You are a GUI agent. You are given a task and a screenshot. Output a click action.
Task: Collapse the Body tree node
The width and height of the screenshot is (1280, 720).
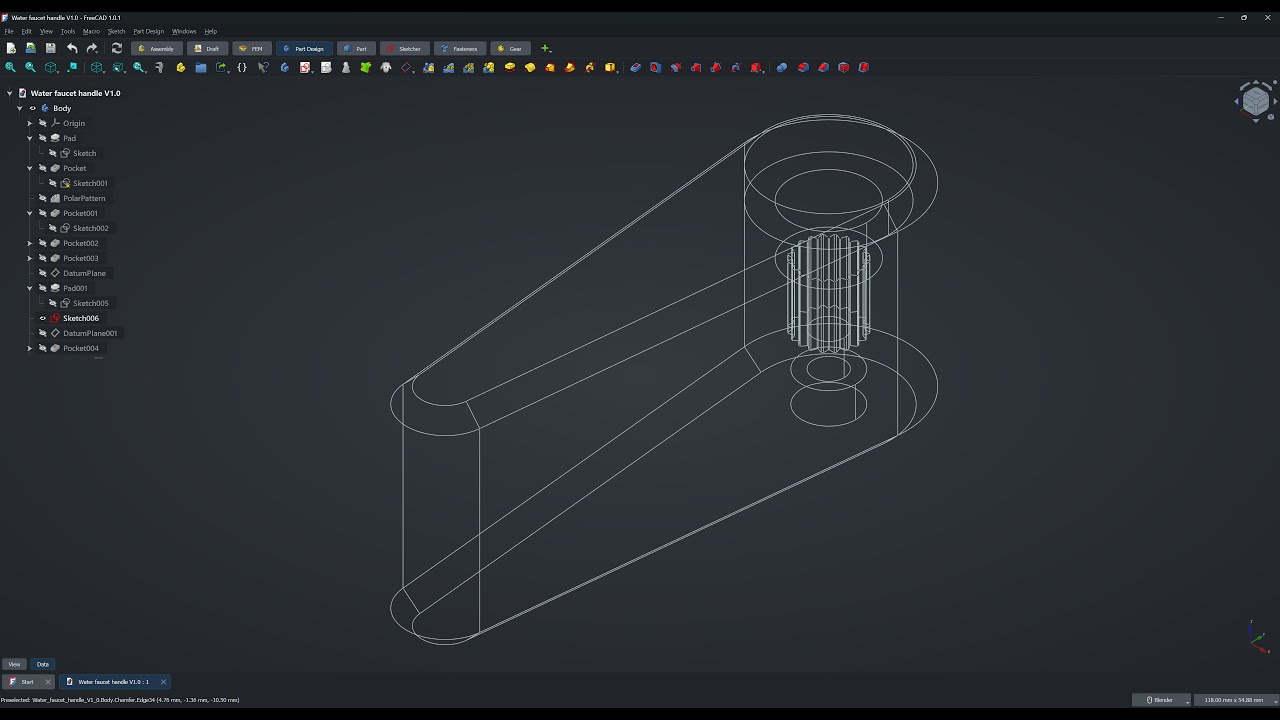[x=20, y=108]
